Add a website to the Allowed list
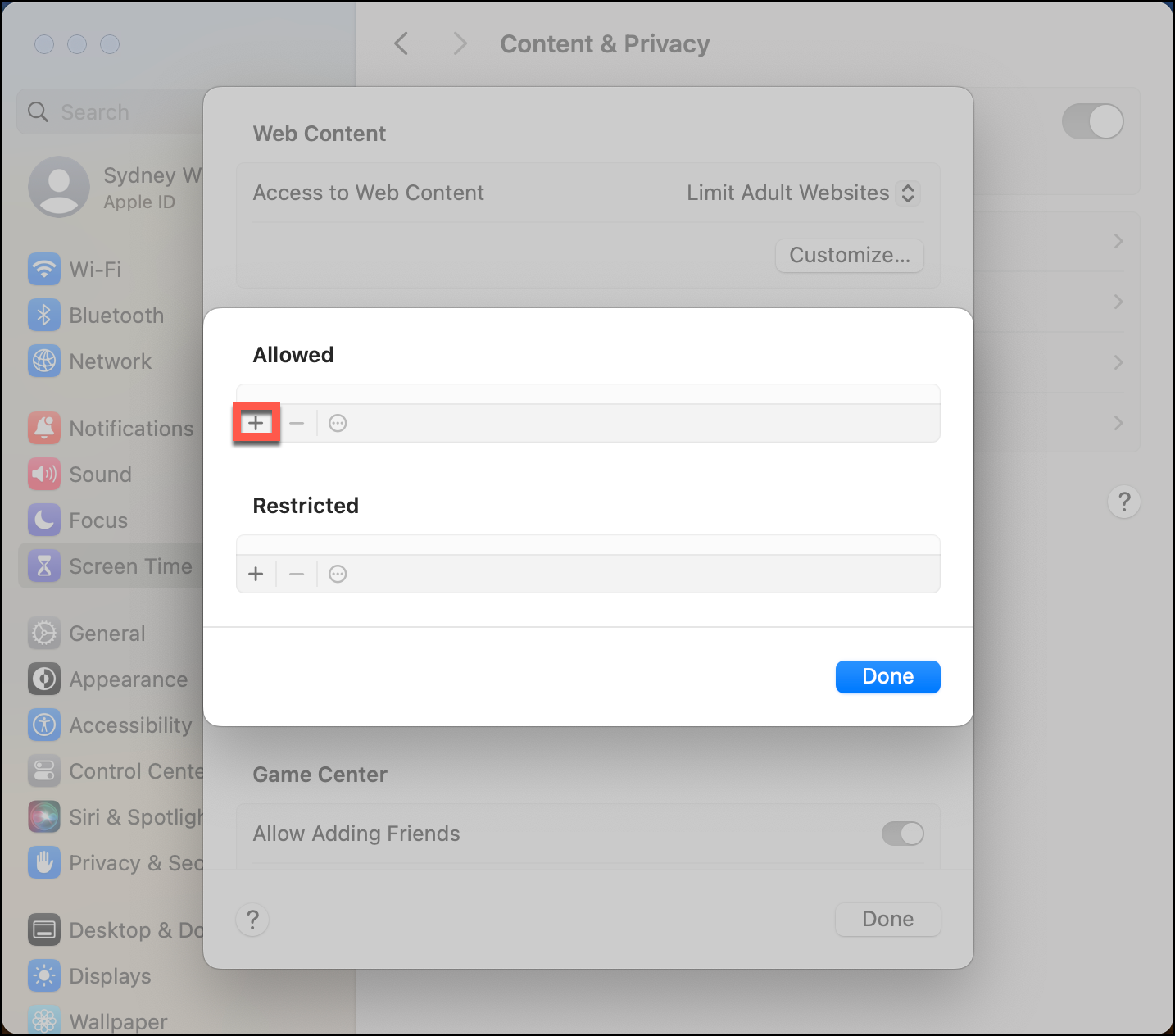Screen dimensions: 1175x1036 click(x=256, y=423)
